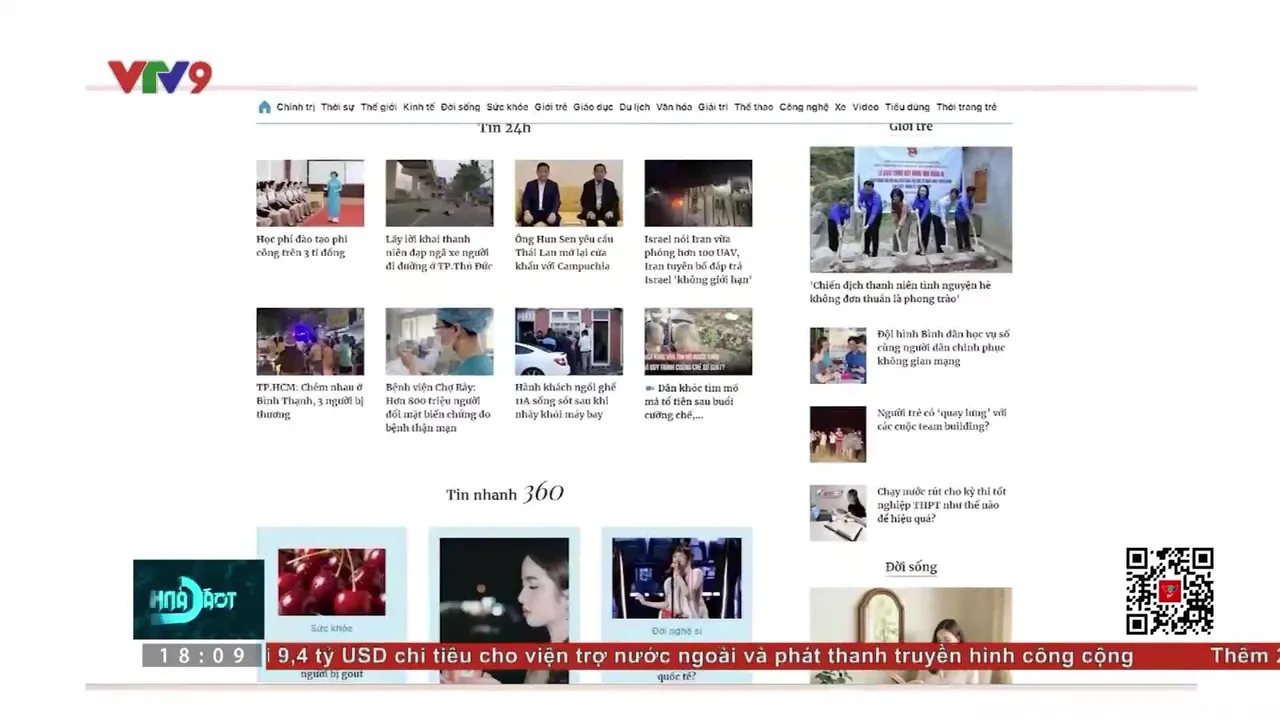This screenshot has width=1280, height=720.
Task: Click the youth volunteers digging photo
Action: [910, 209]
